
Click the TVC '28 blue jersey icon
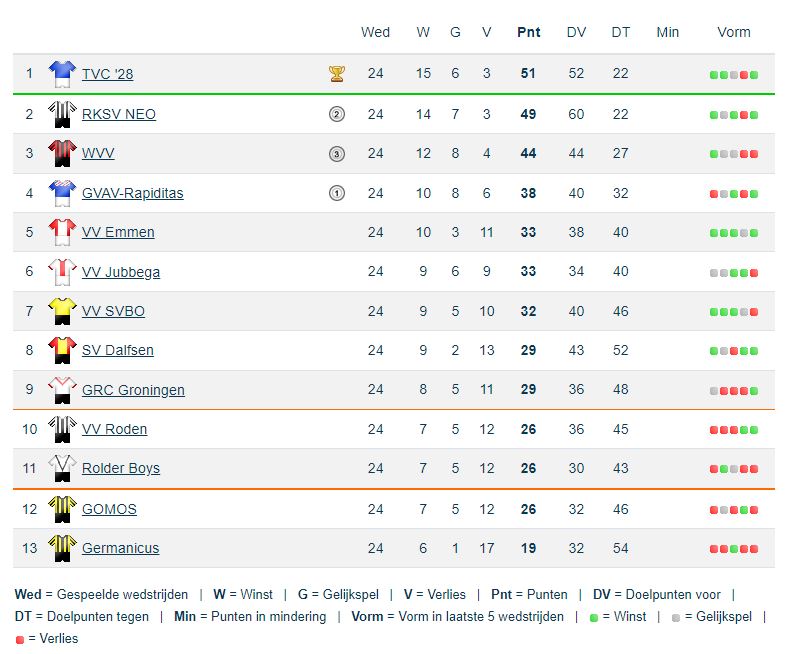click(62, 73)
